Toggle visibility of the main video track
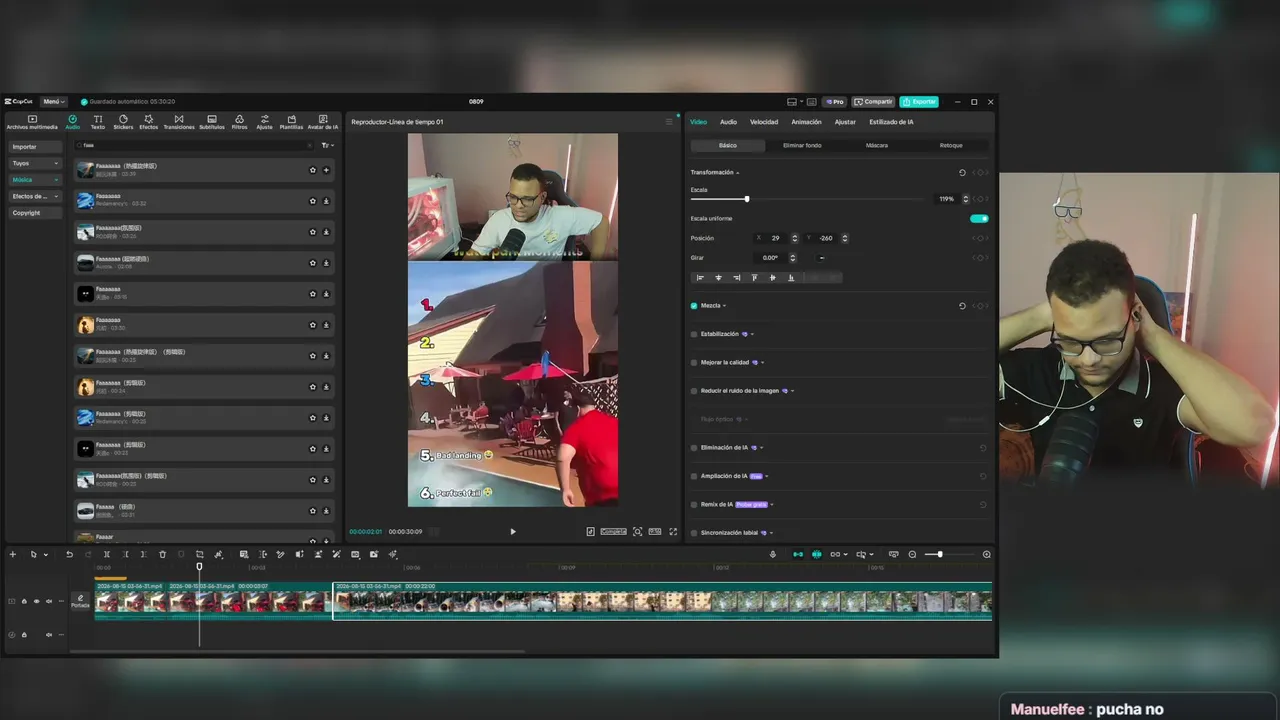This screenshot has width=1280, height=720. click(37, 601)
